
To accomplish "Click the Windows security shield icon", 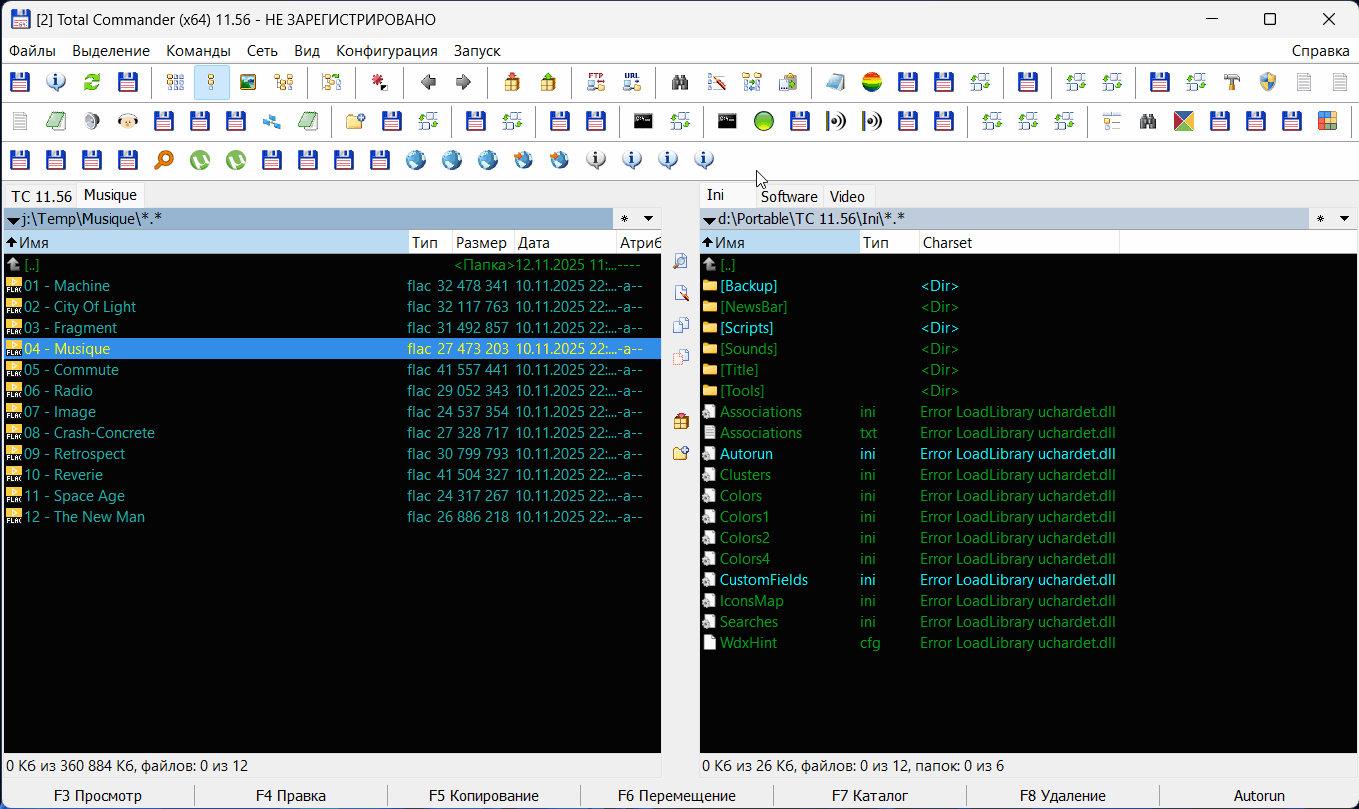I will tap(1268, 82).
